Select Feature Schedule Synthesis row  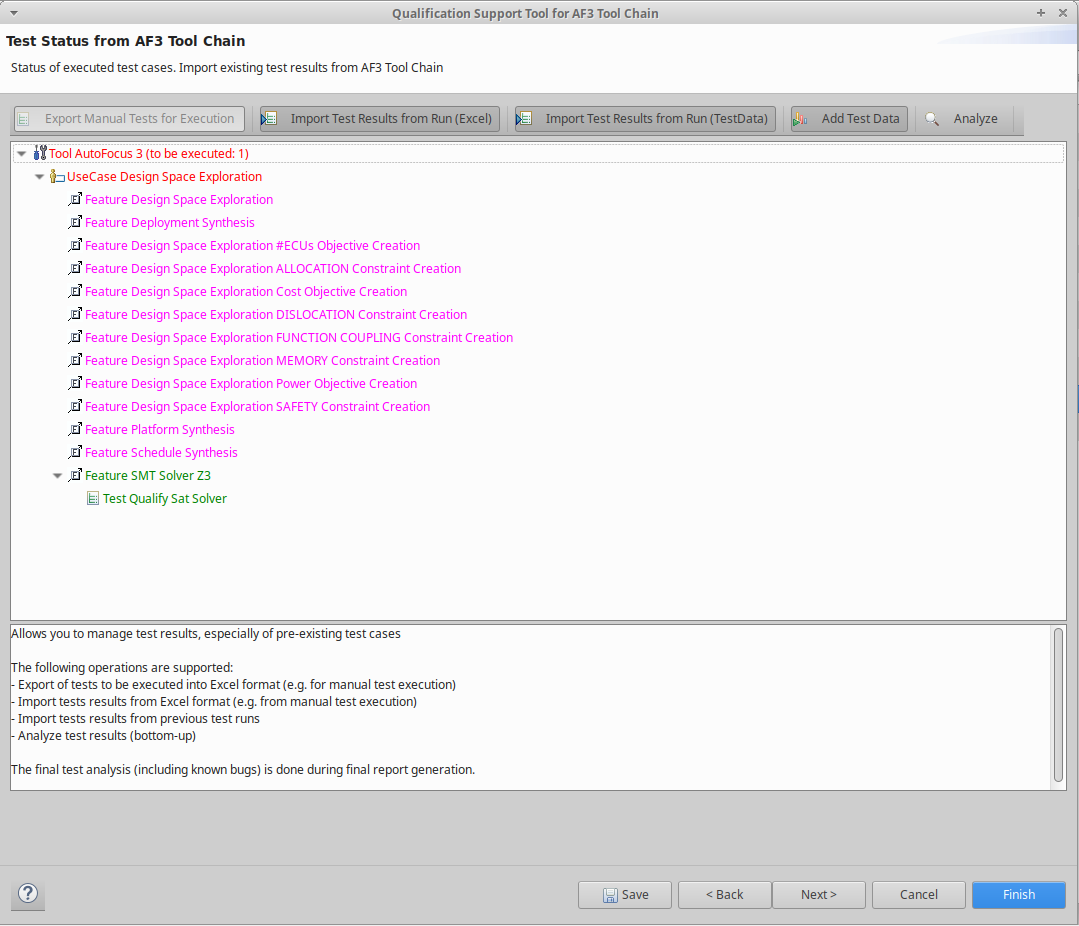tap(161, 453)
